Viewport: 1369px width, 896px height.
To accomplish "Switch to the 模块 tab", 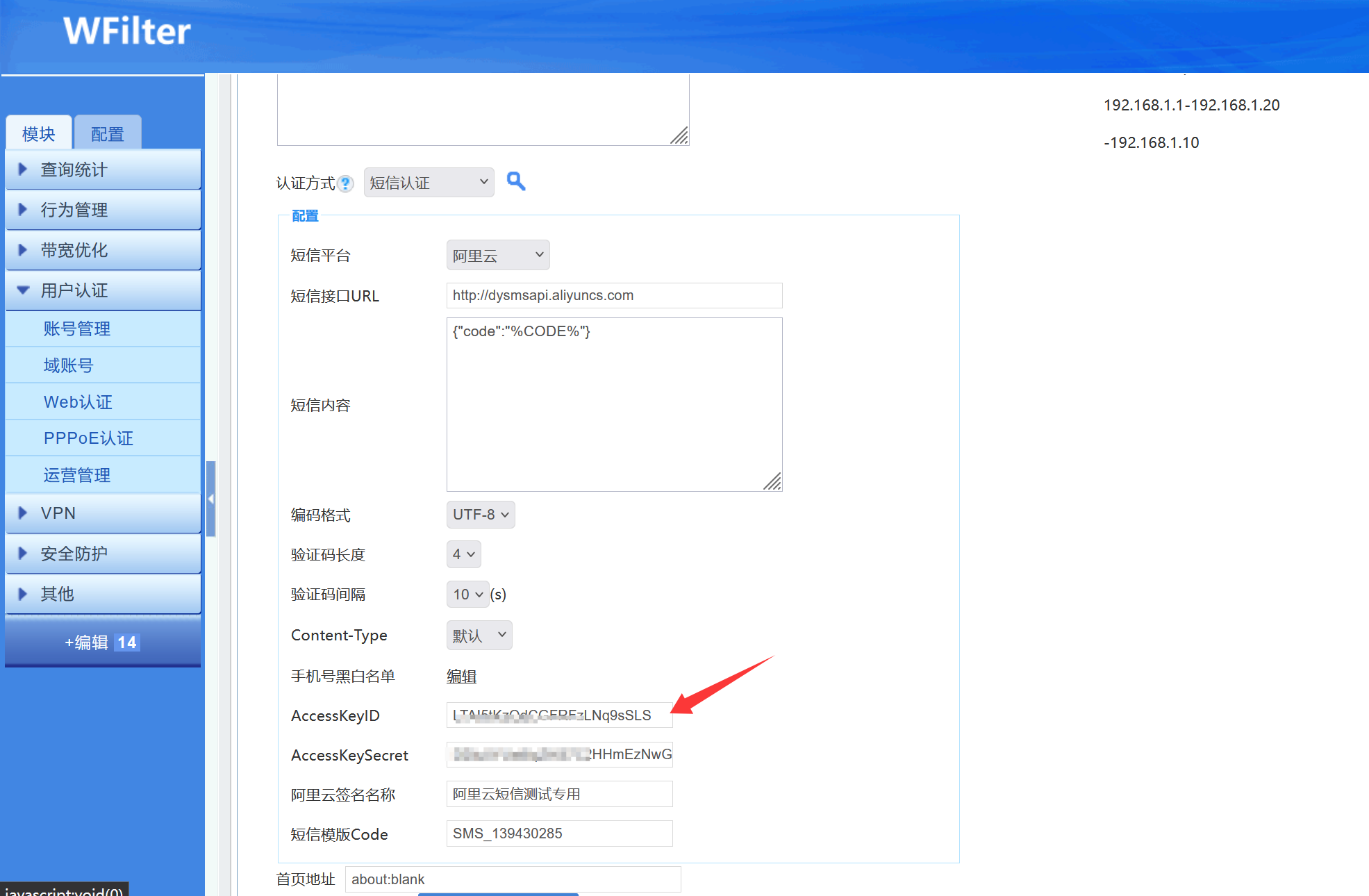I will pyautogui.click(x=39, y=133).
